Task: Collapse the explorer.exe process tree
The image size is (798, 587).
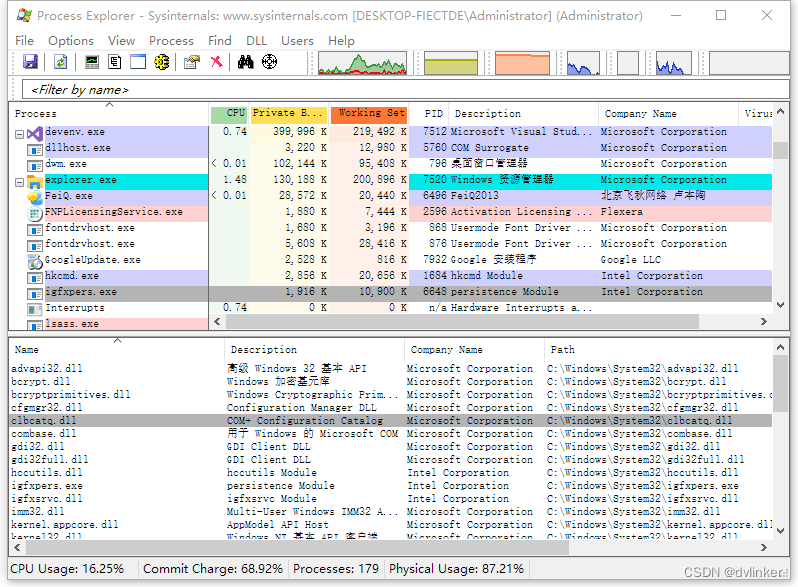Action: (x=19, y=182)
